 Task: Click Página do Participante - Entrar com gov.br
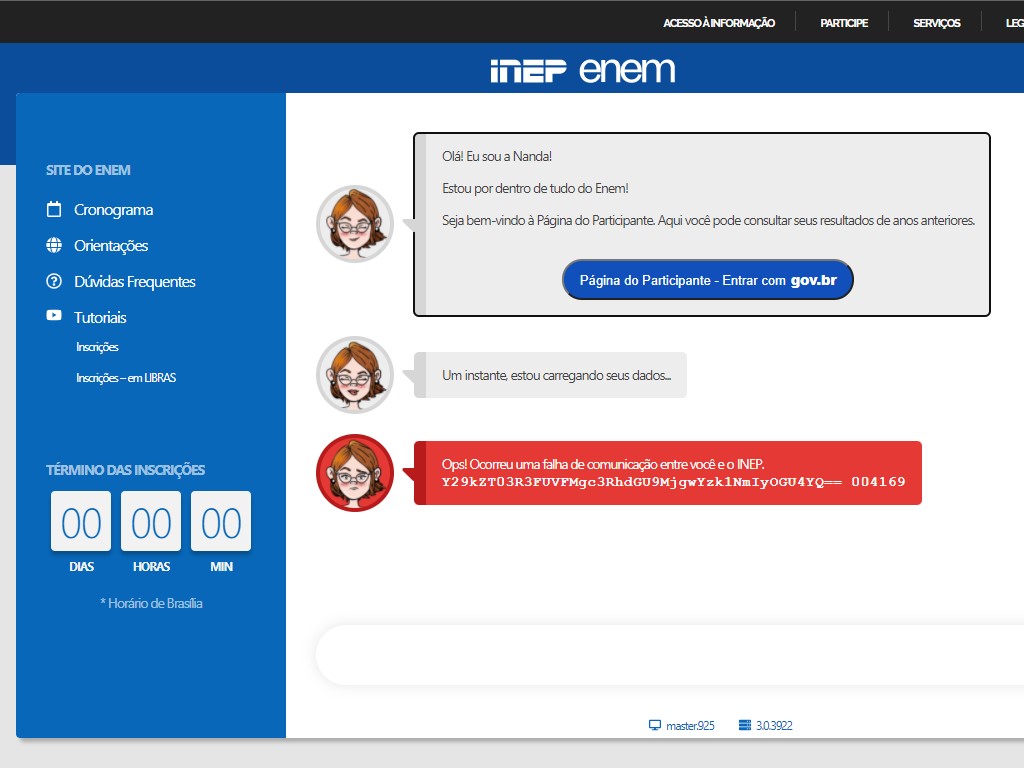click(x=708, y=280)
